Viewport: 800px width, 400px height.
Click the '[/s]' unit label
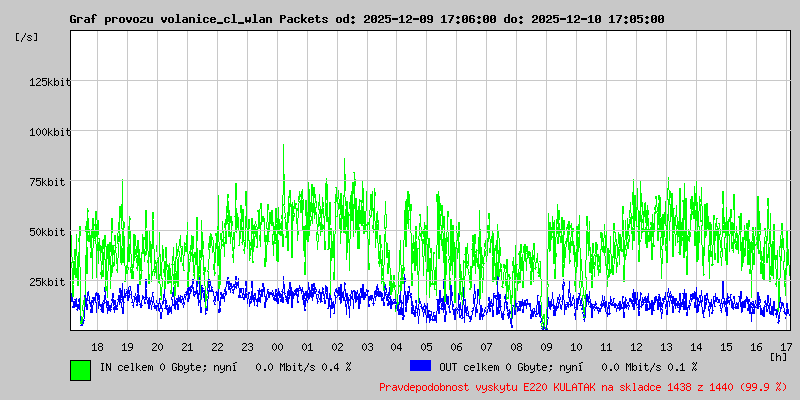pyautogui.click(x=27, y=37)
